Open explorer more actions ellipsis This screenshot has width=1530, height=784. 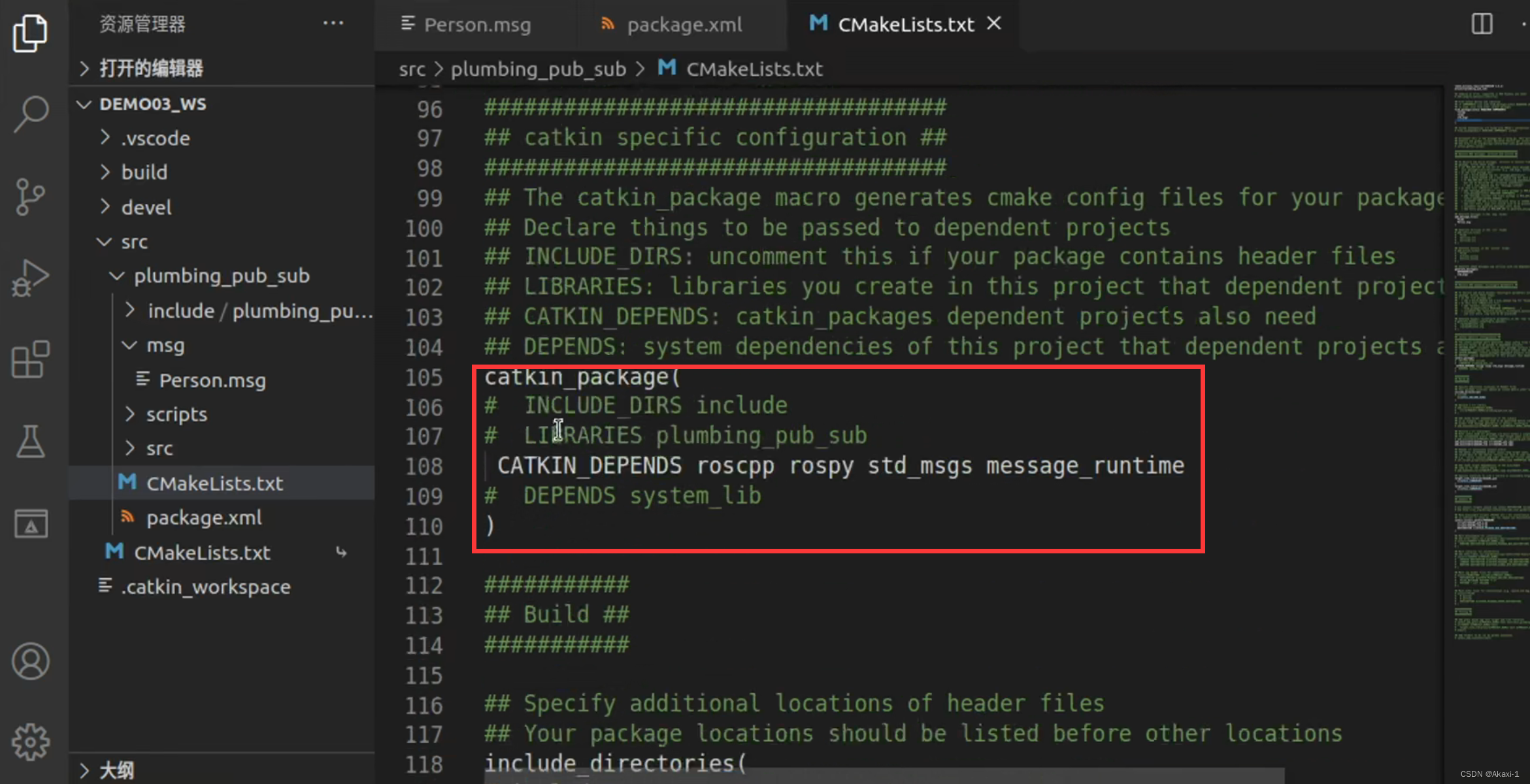point(333,24)
